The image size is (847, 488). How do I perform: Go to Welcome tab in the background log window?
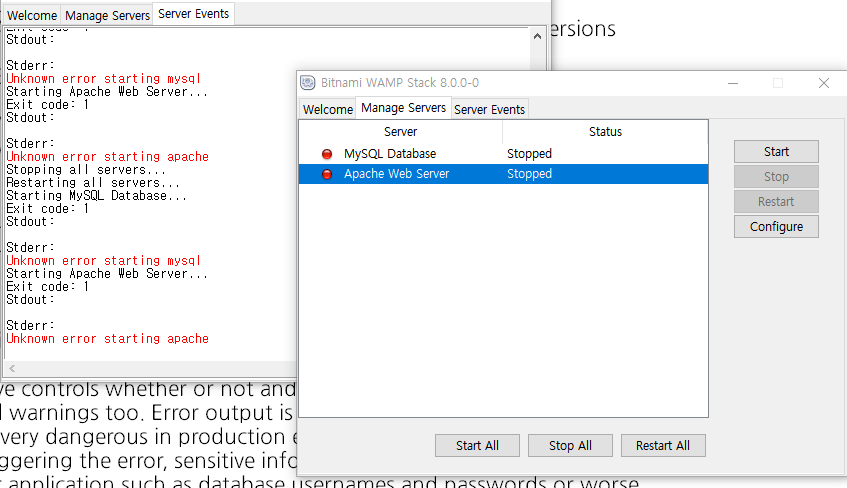[x=32, y=15]
